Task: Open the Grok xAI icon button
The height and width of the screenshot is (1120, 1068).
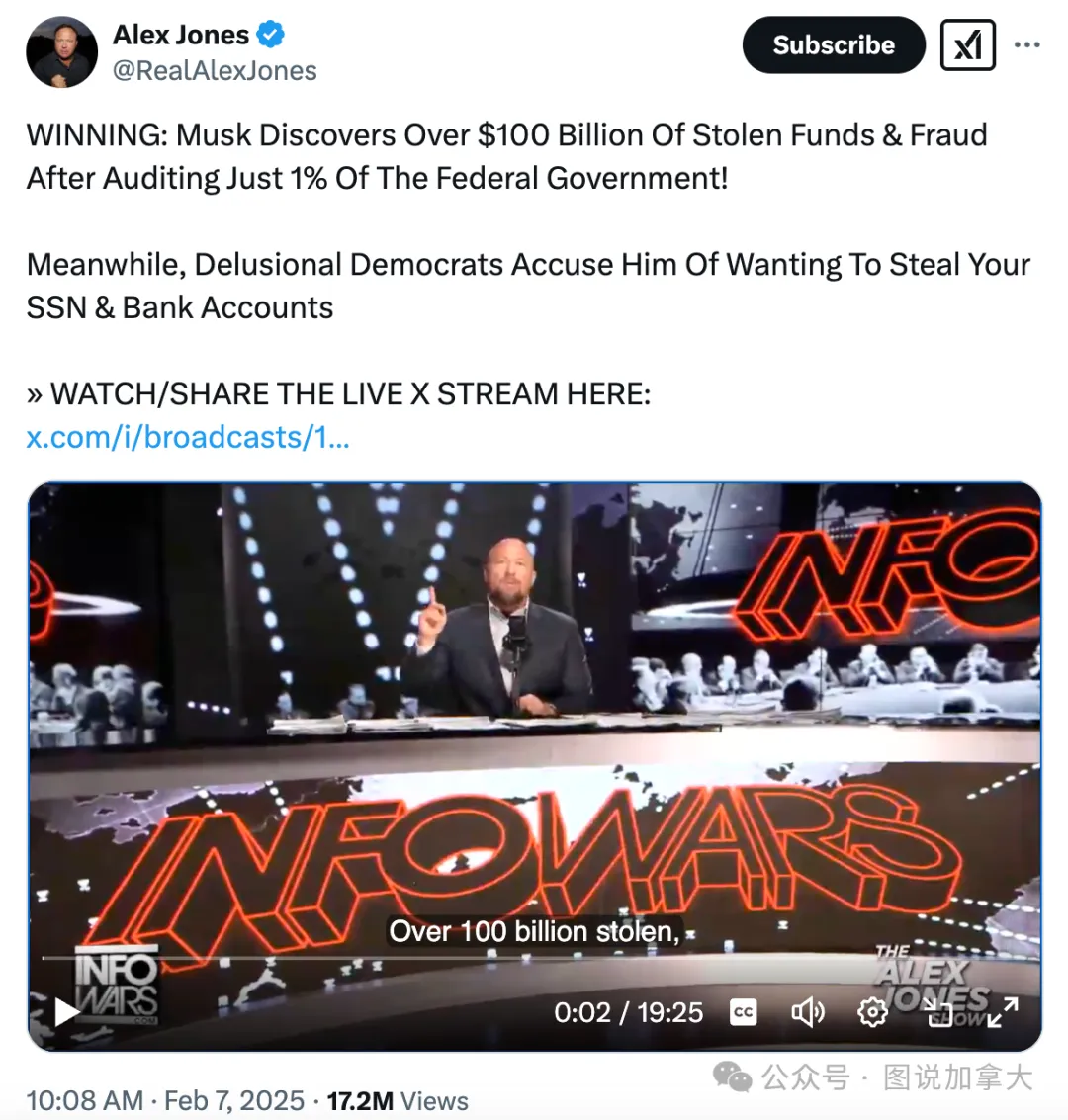Action: point(967,45)
